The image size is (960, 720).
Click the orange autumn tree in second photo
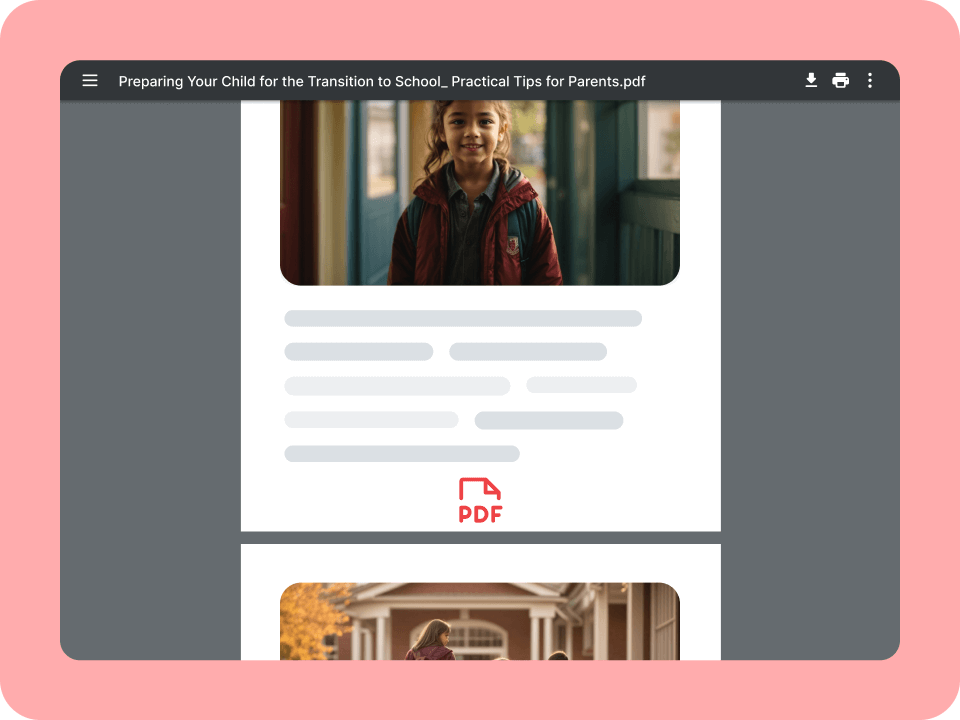click(305, 620)
